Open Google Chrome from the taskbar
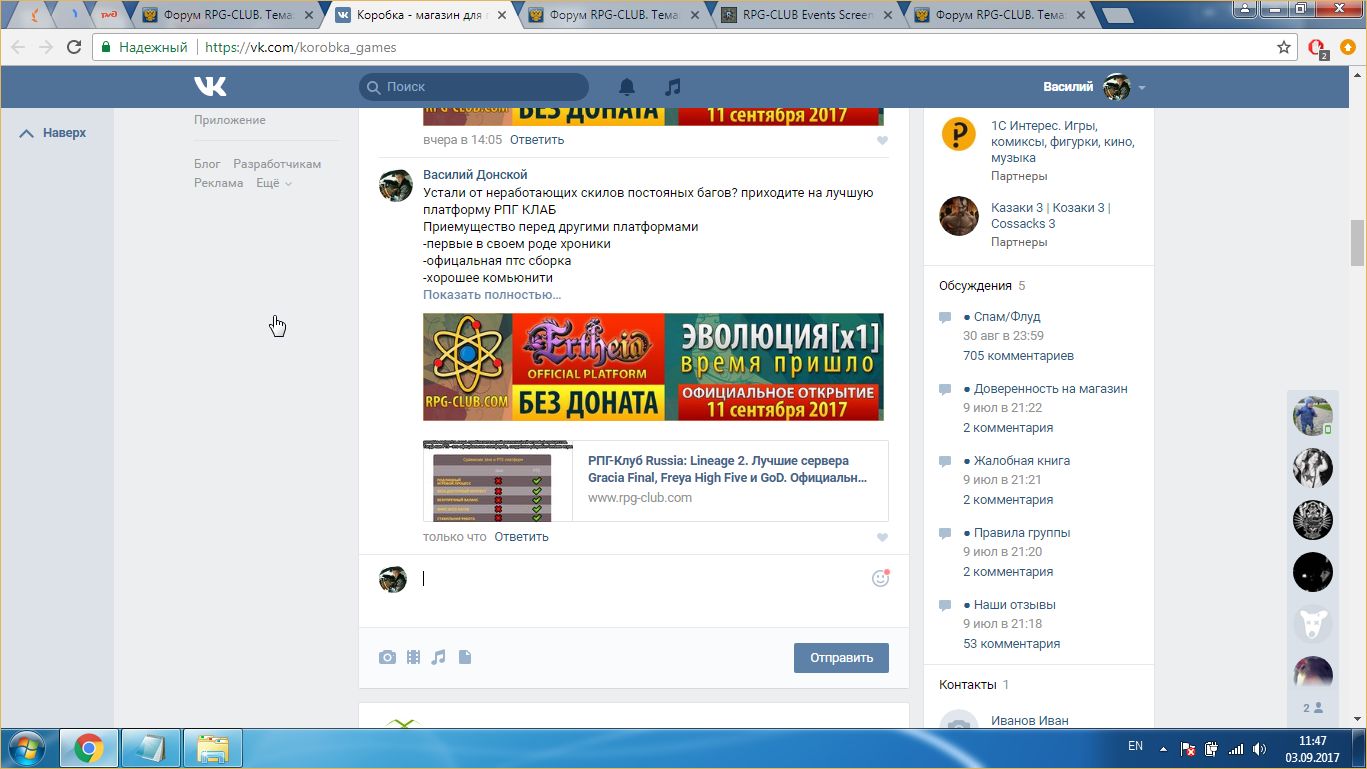Screen dimensions: 1367x769 [x=89, y=748]
